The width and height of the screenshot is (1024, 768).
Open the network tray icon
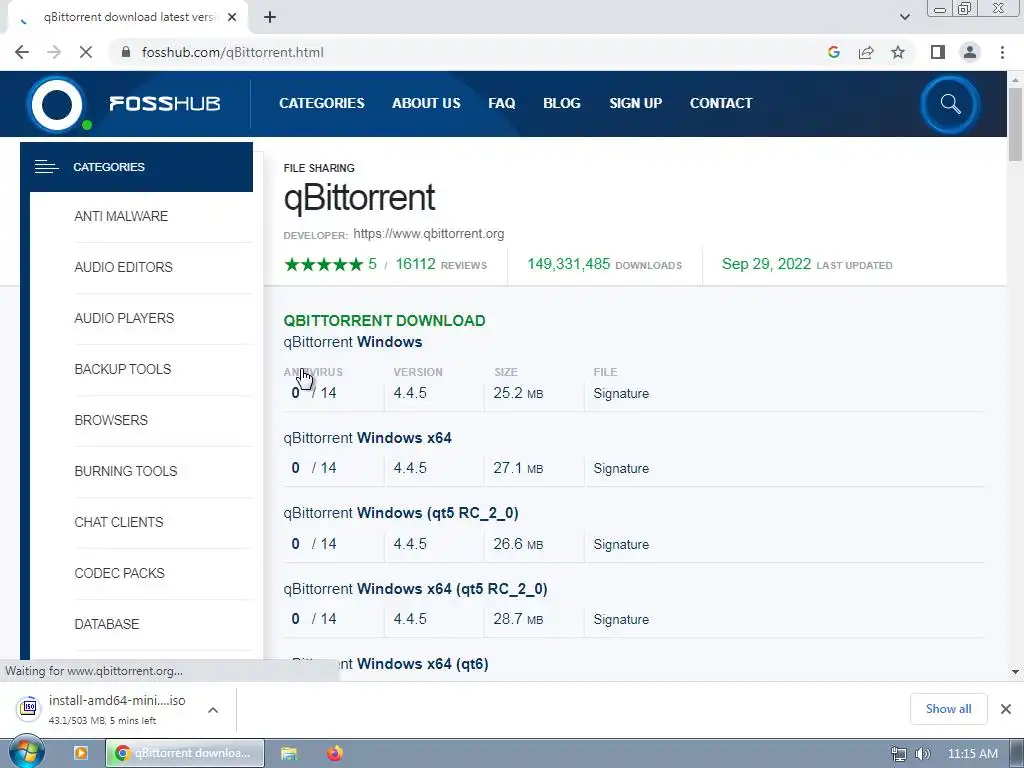[899, 754]
